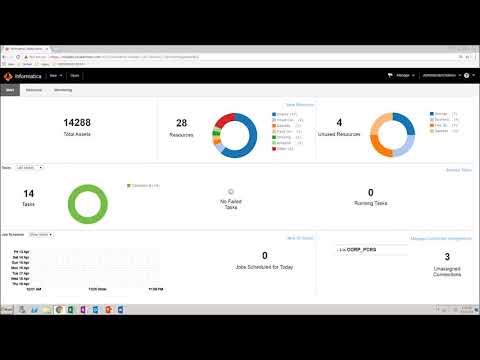Click the 28 Resources count
Screen dimensions: 480x360
pos(181,123)
